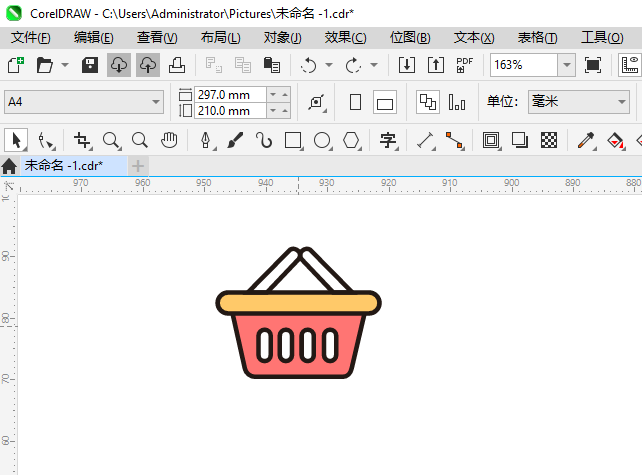Image resolution: width=642 pixels, height=475 pixels.
Task: Select the Pan hand tool
Action: coord(169,140)
